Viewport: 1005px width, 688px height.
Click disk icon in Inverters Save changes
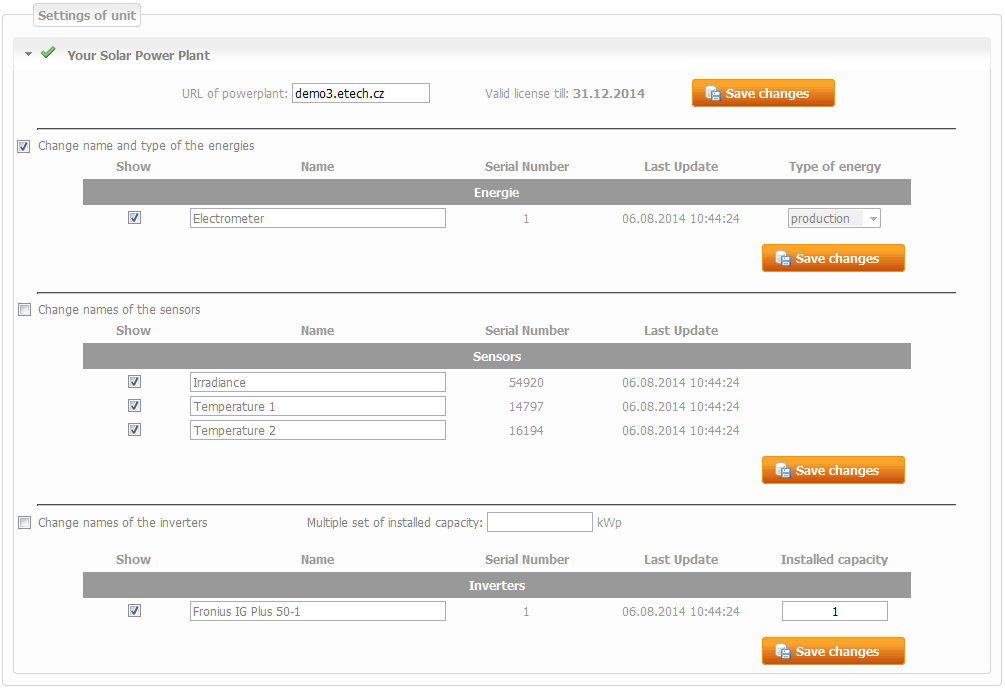point(783,652)
